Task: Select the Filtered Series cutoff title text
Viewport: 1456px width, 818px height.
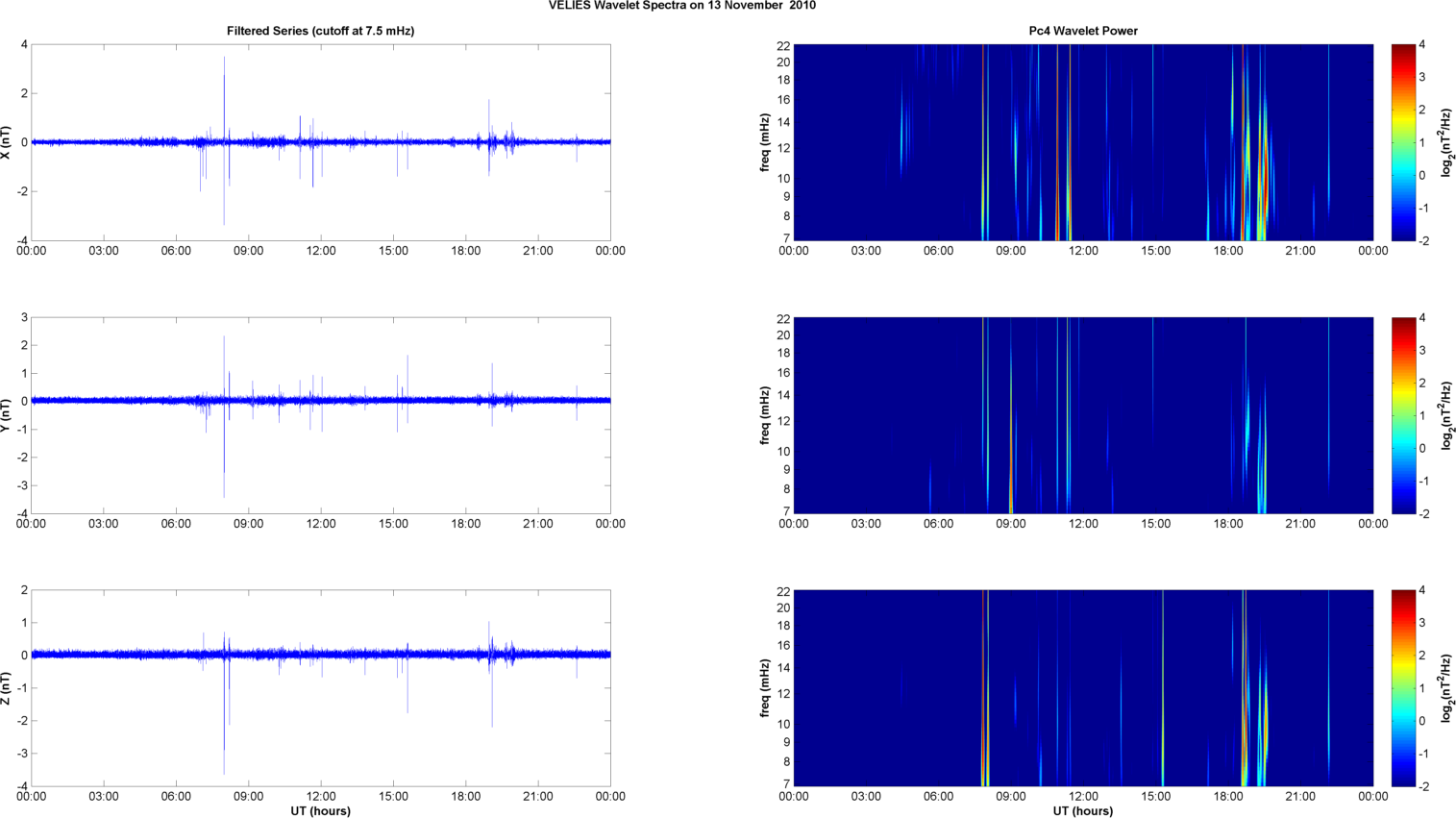Action: (320, 31)
